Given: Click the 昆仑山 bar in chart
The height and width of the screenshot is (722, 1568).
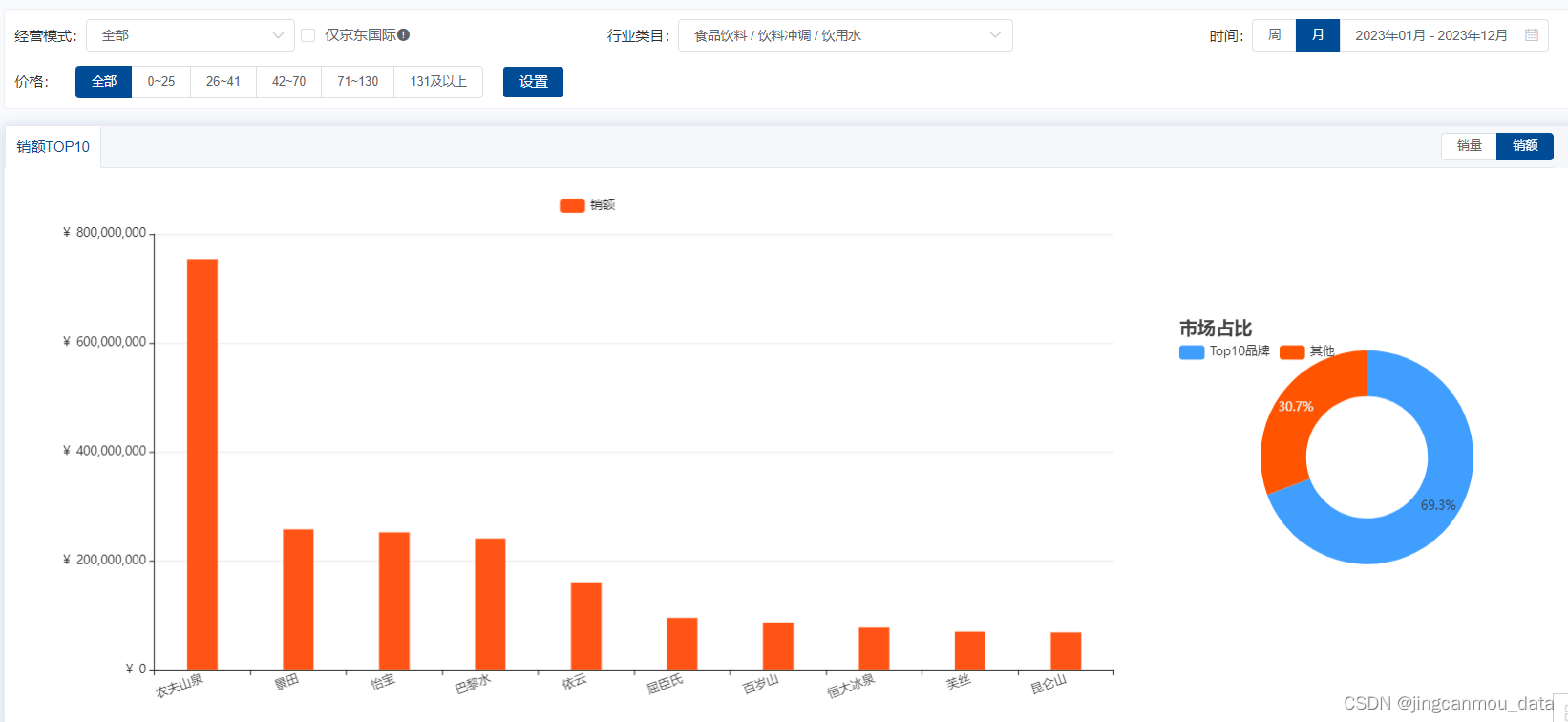Looking at the screenshot, I should (x=1066, y=651).
